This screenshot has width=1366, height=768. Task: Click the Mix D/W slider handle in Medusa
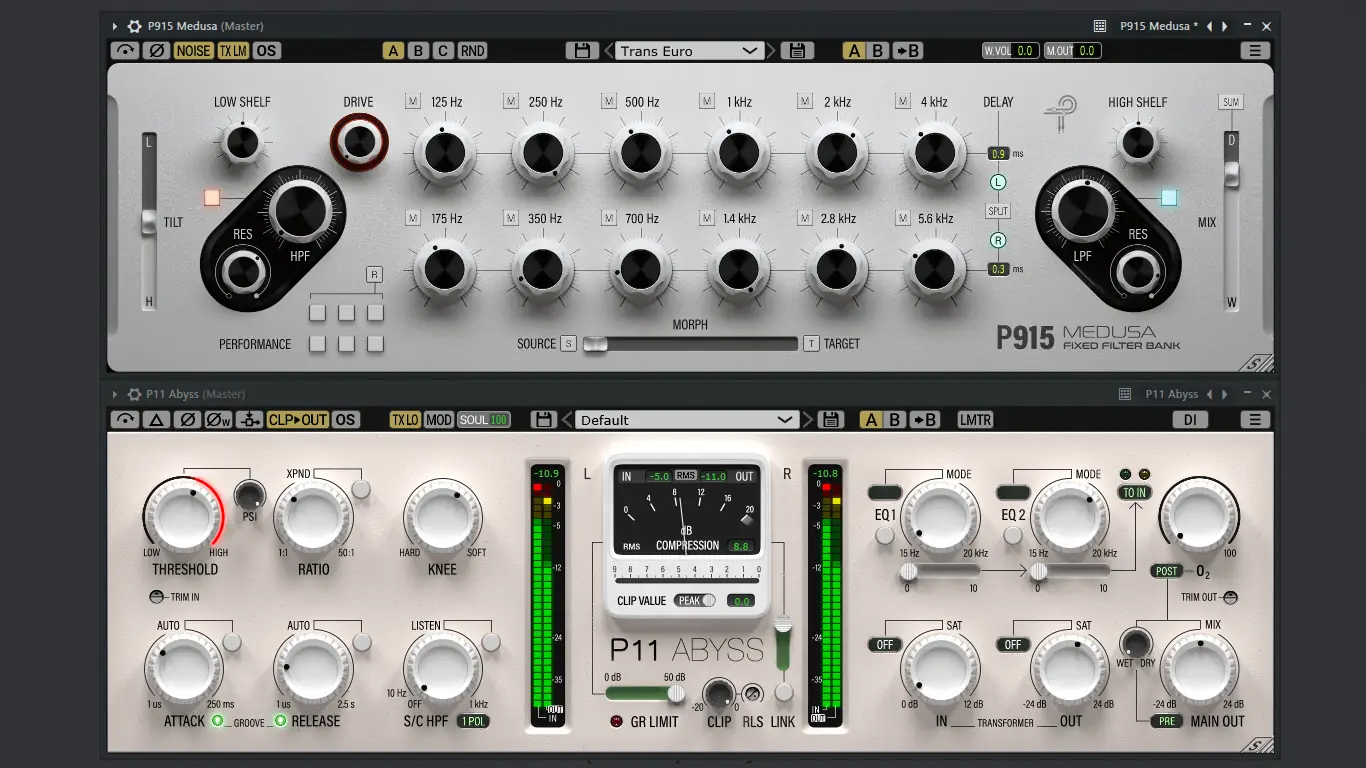coord(1231,174)
